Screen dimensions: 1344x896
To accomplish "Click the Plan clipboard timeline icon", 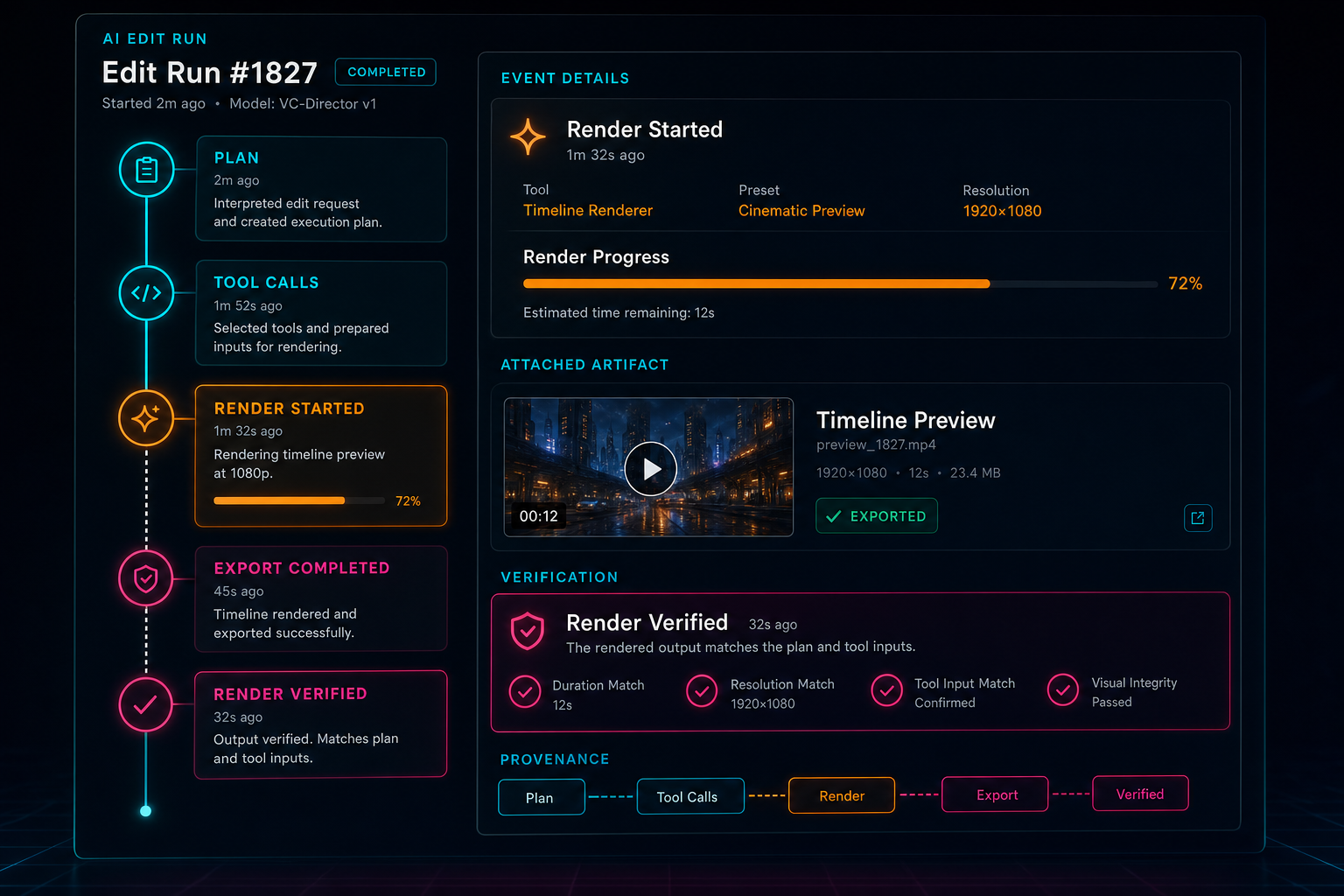I will click(x=146, y=170).
